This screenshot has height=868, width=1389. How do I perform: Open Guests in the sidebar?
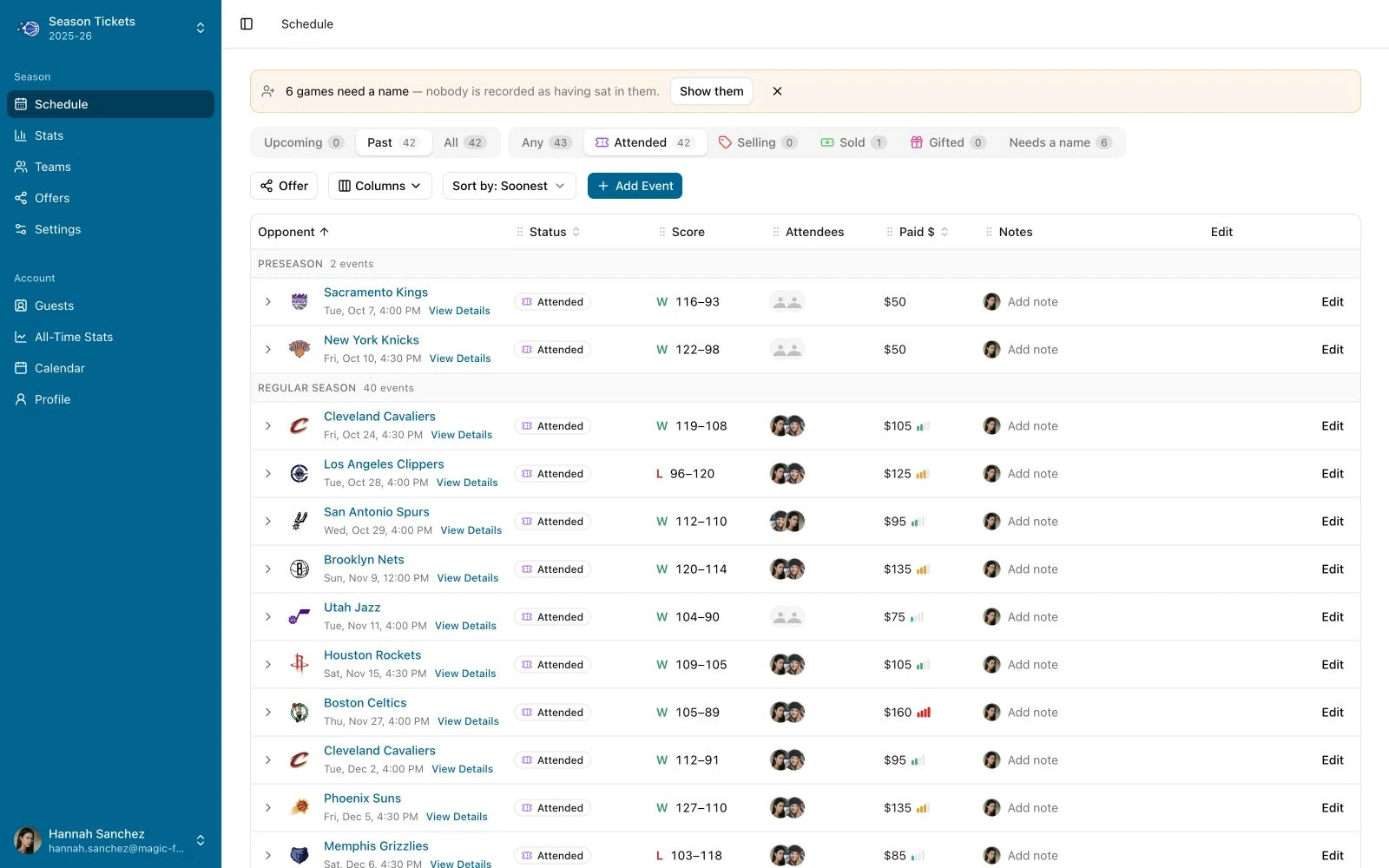click(111, 306)
